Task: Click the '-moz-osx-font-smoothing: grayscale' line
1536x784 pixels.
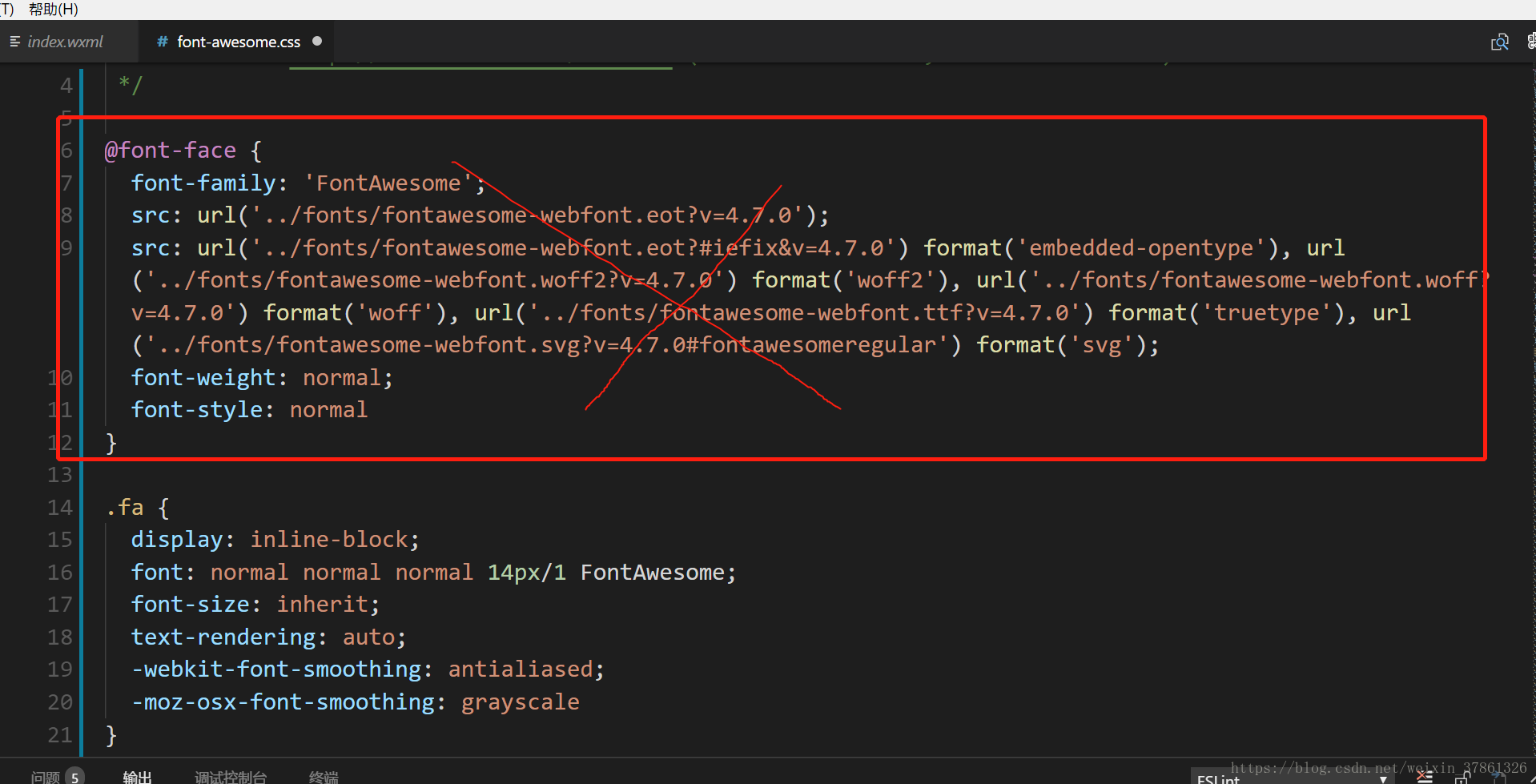Action: (355, 702)
